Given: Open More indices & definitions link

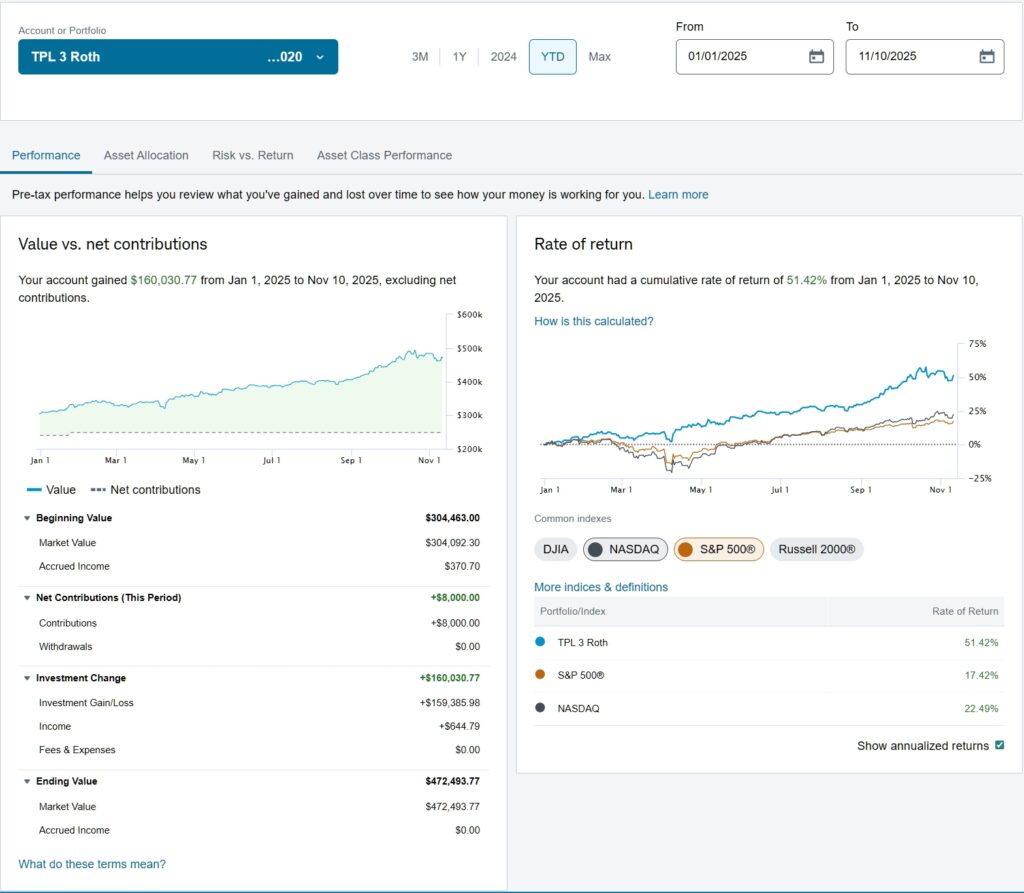Looking at the screenshot, I should pos(600,587).
